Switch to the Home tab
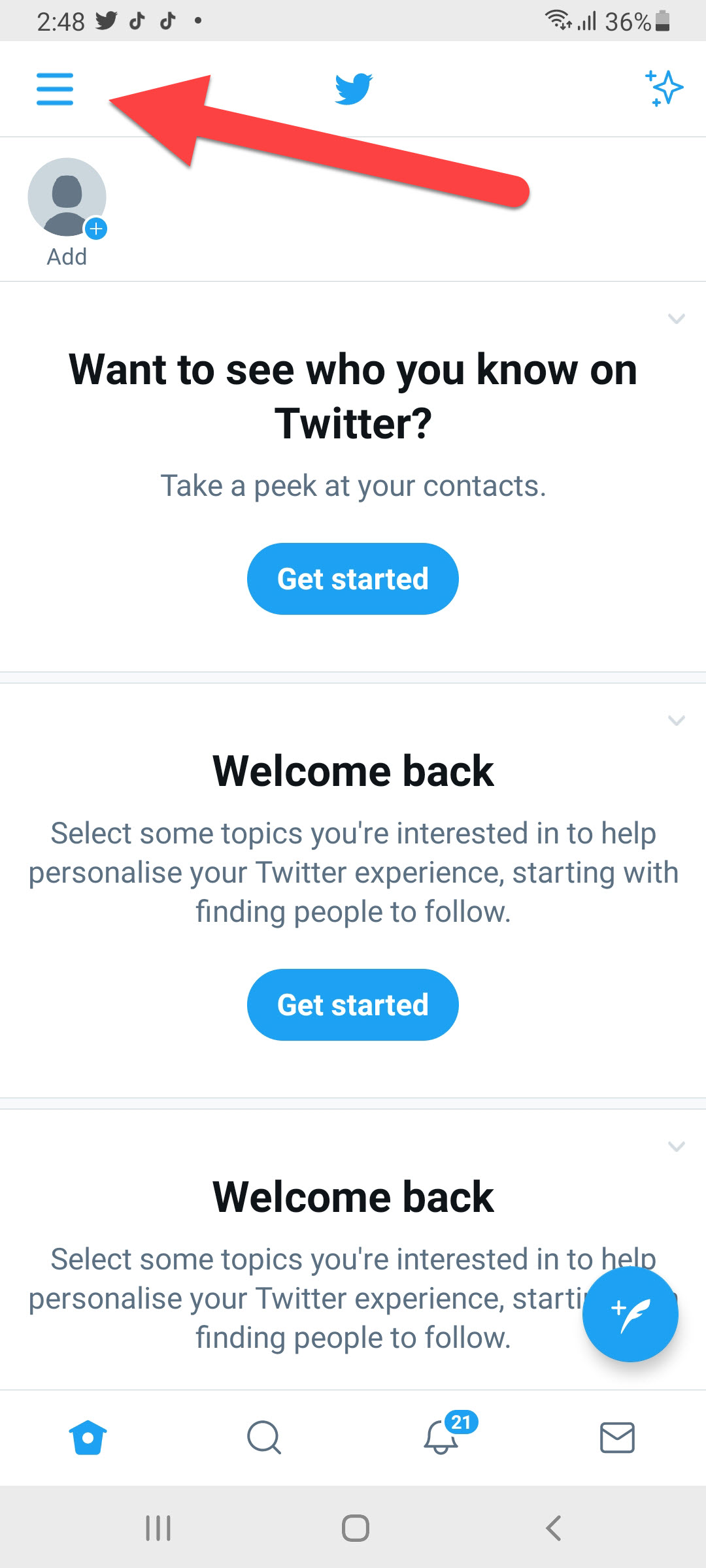The image size is (706, 1568). pyautogui.click(x=88, y=1438)
